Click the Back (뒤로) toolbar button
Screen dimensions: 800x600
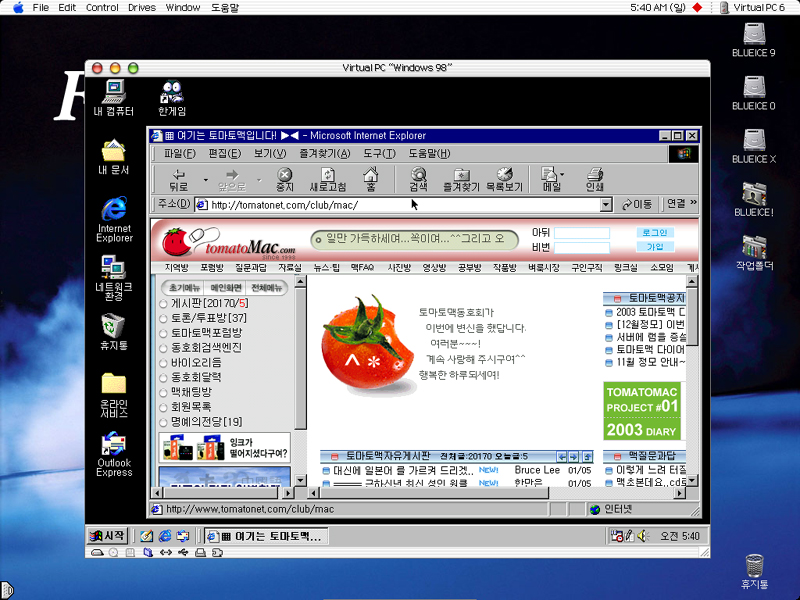[178, 180]
